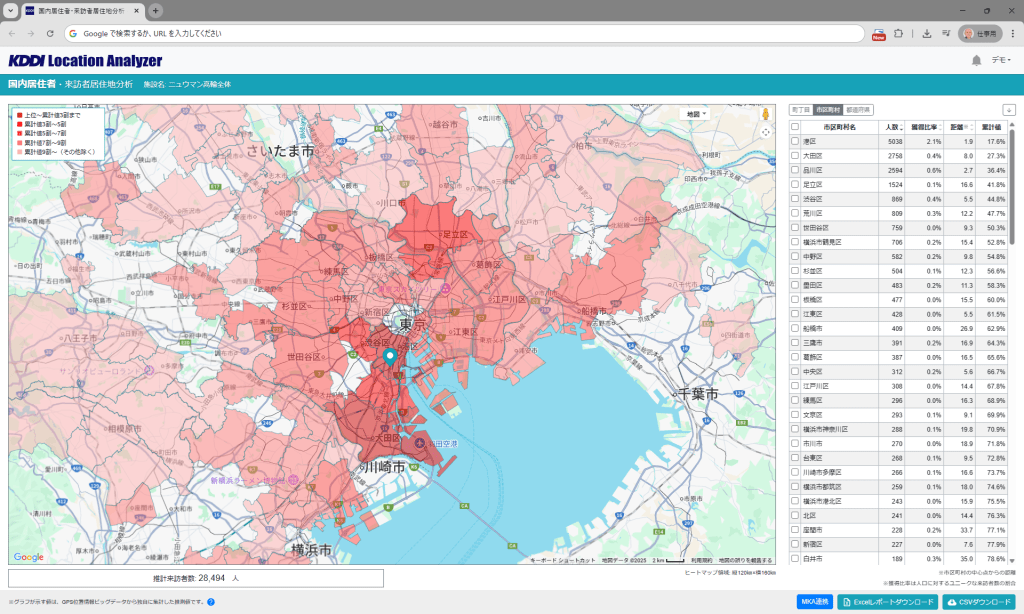This screenshot has height=614, width=1024.
Task: Click the table download arrow icon
Action: (1009, 110)
